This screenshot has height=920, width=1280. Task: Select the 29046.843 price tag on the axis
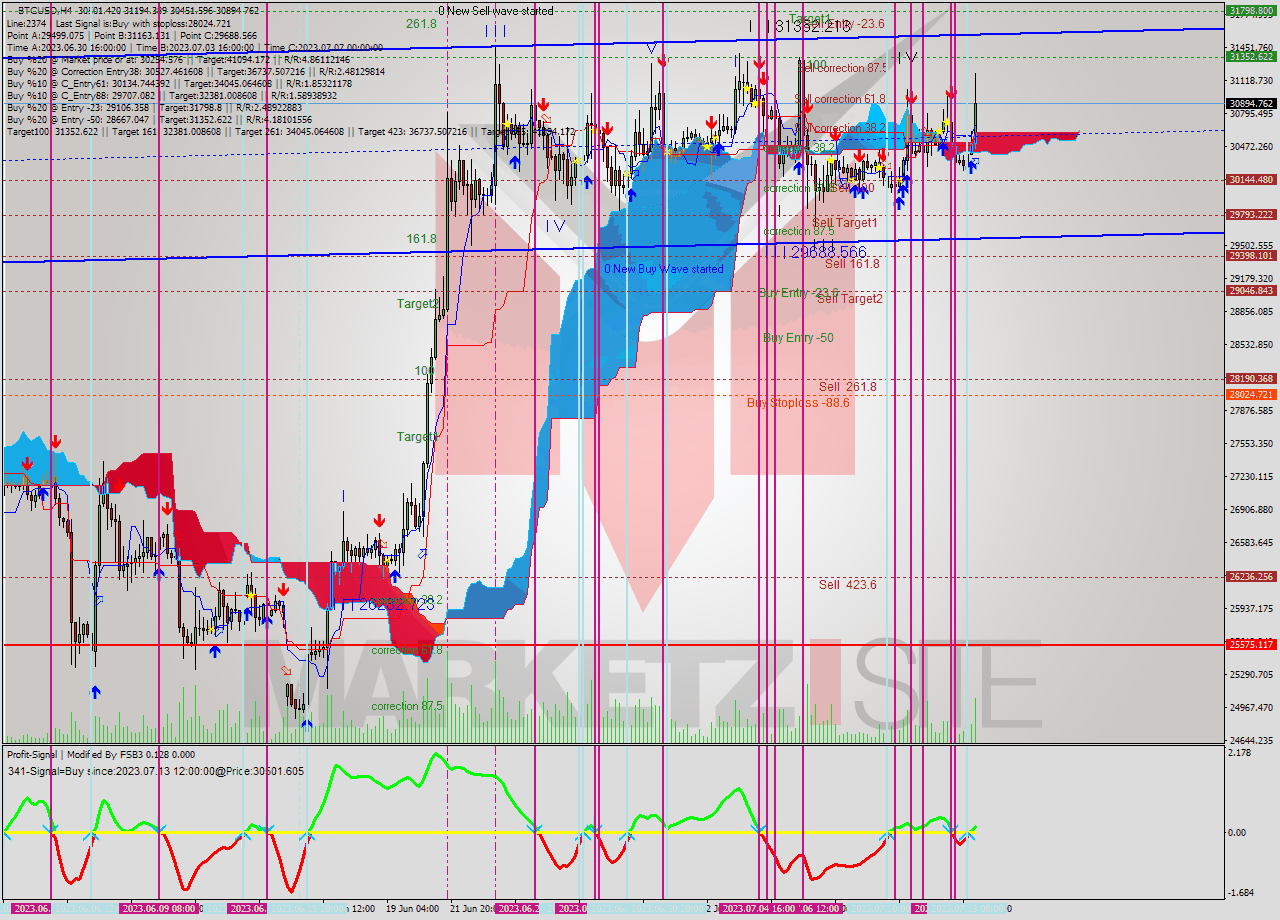pos(1251,291)
